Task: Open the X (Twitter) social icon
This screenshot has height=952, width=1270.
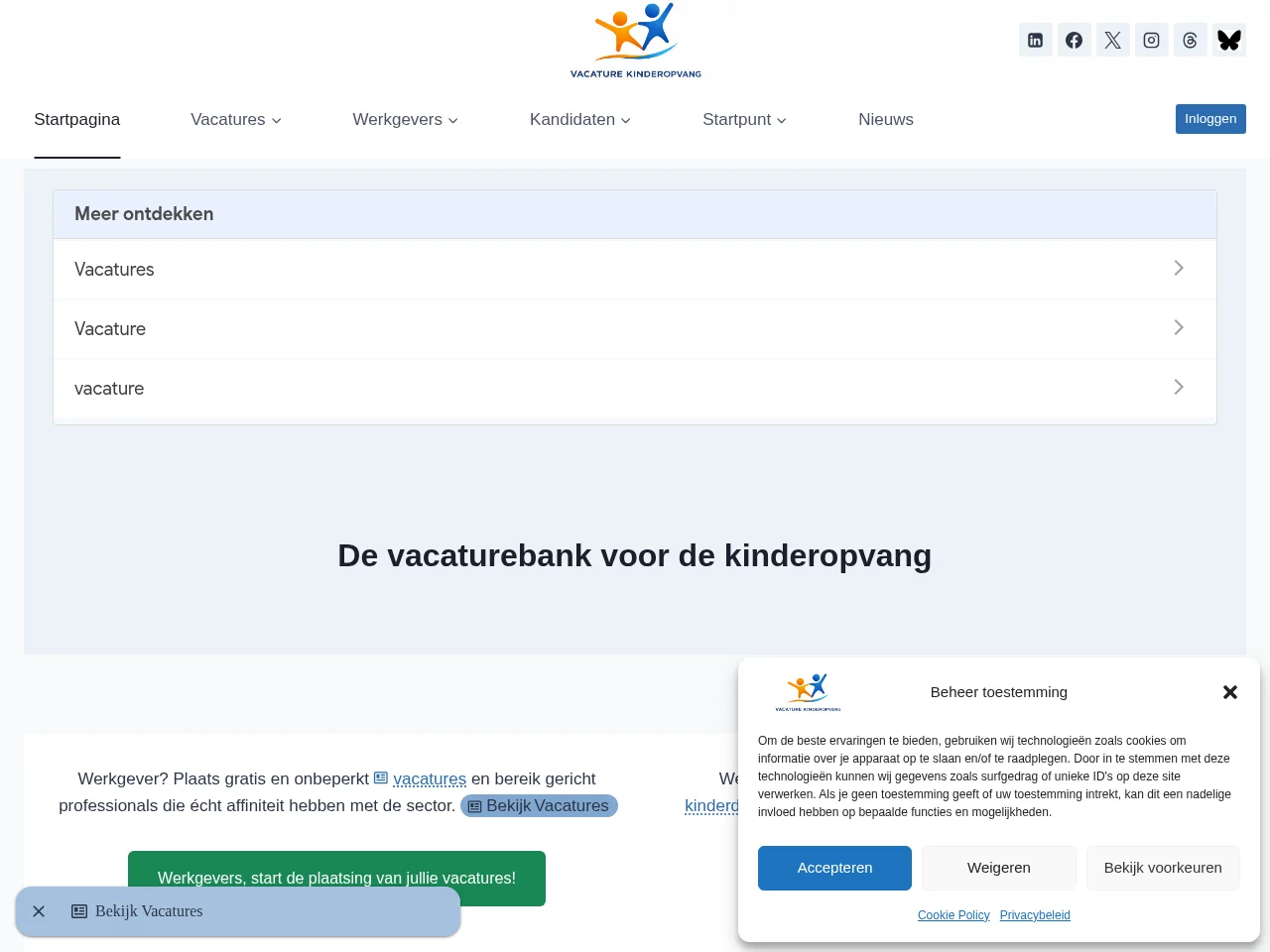Action: [x=1112, y=40]
